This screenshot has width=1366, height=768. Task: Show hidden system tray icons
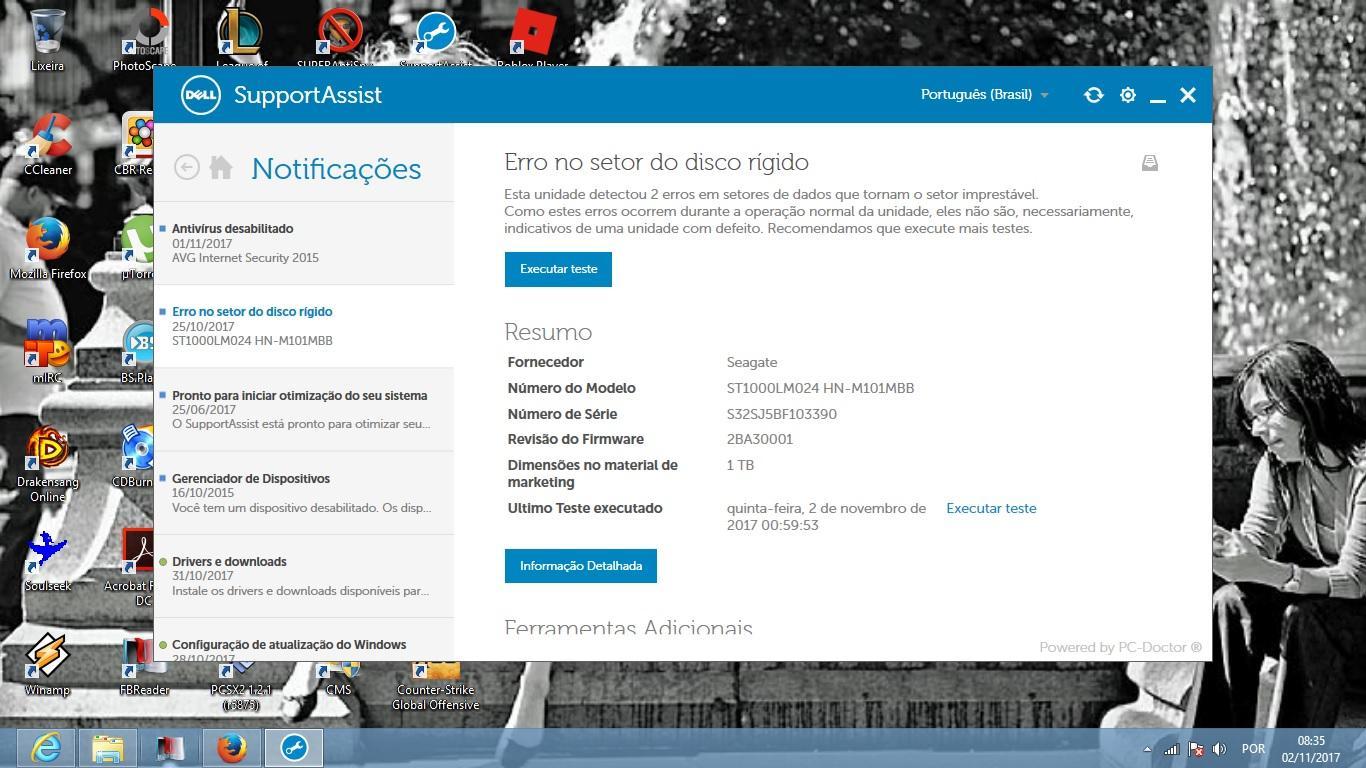click(x=1147, y=749)
